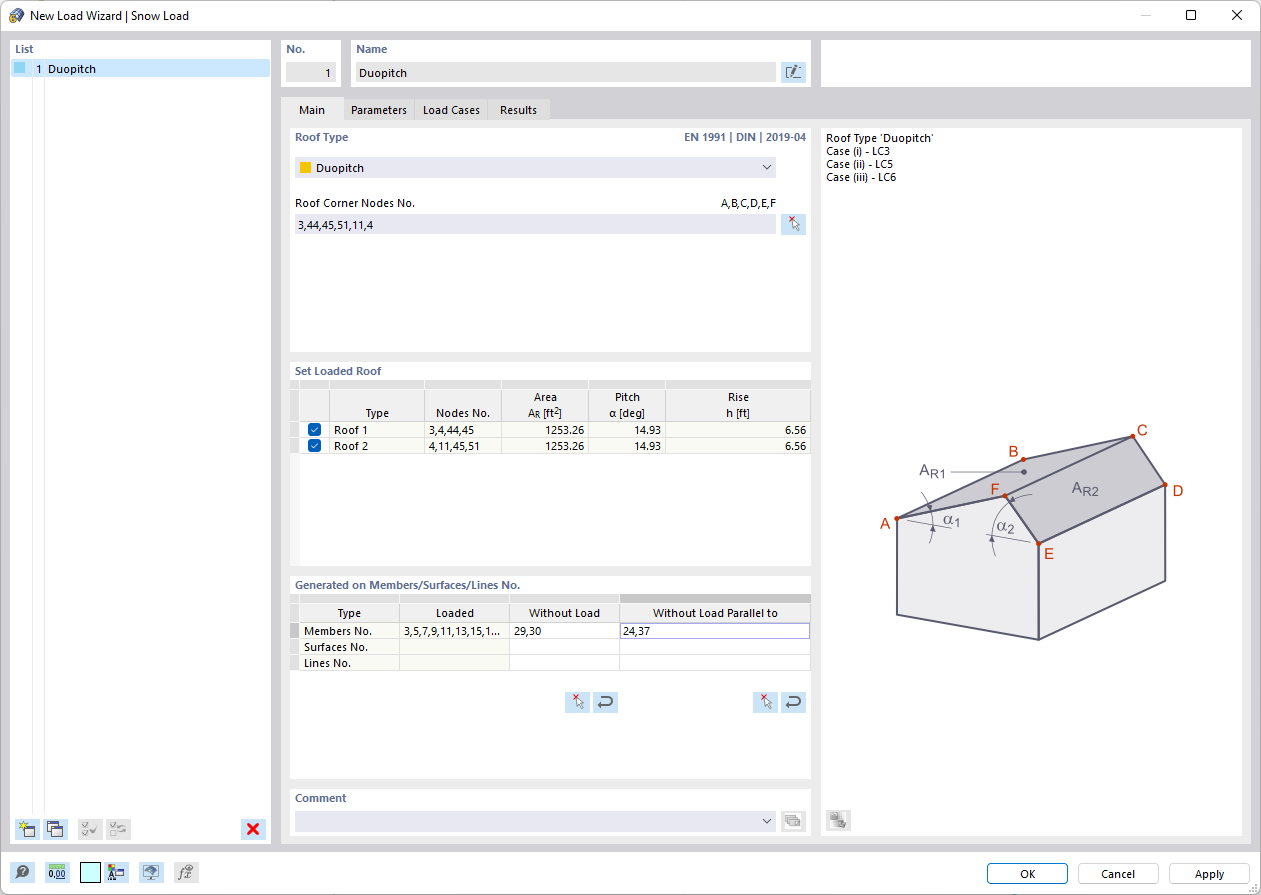The width and height of the screenshot is (1261, 895).
Task: Open the Results tab
Action: (x=518, y=110)
